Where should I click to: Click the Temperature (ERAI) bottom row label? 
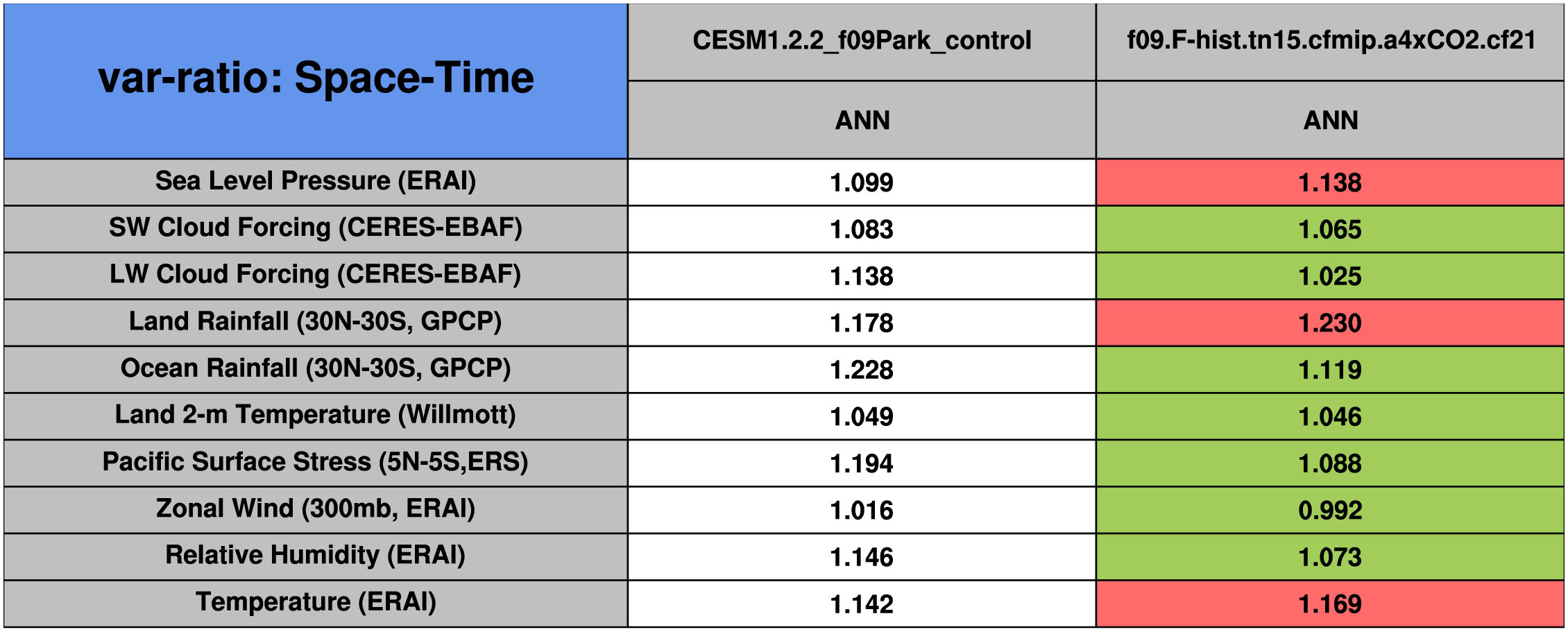(x=316, y=603)
